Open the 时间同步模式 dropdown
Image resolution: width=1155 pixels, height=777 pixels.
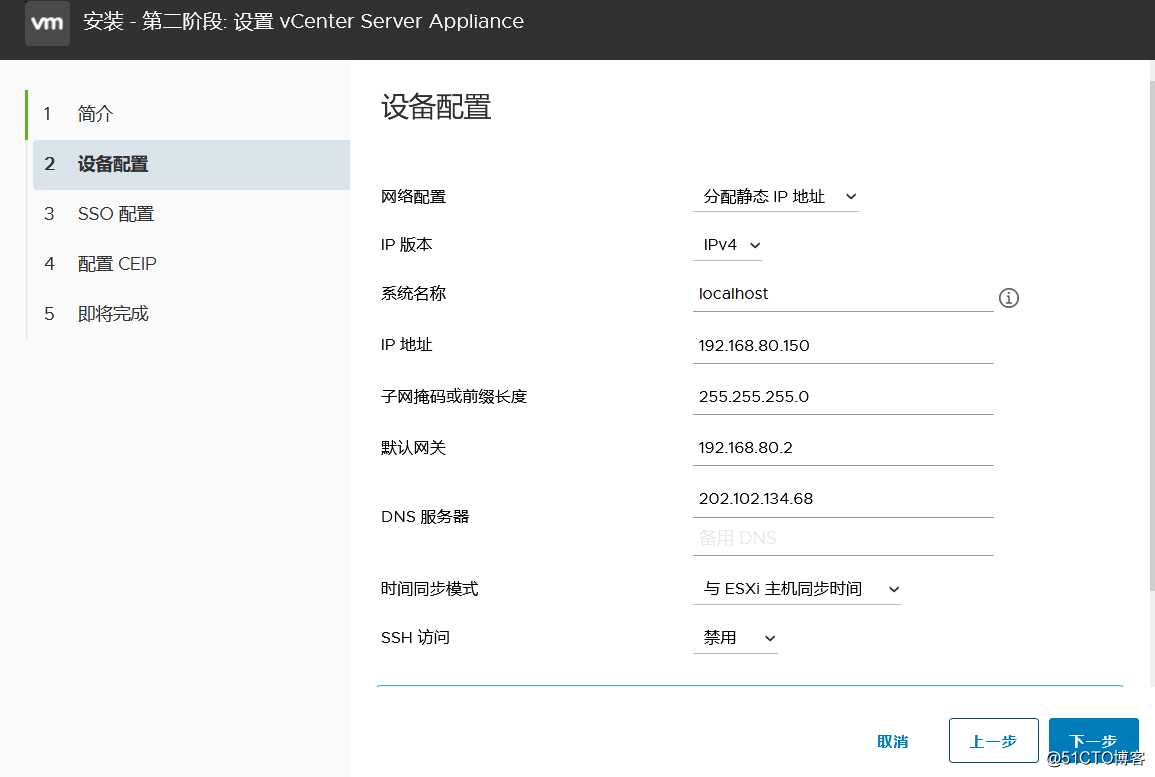pos(796,589)
